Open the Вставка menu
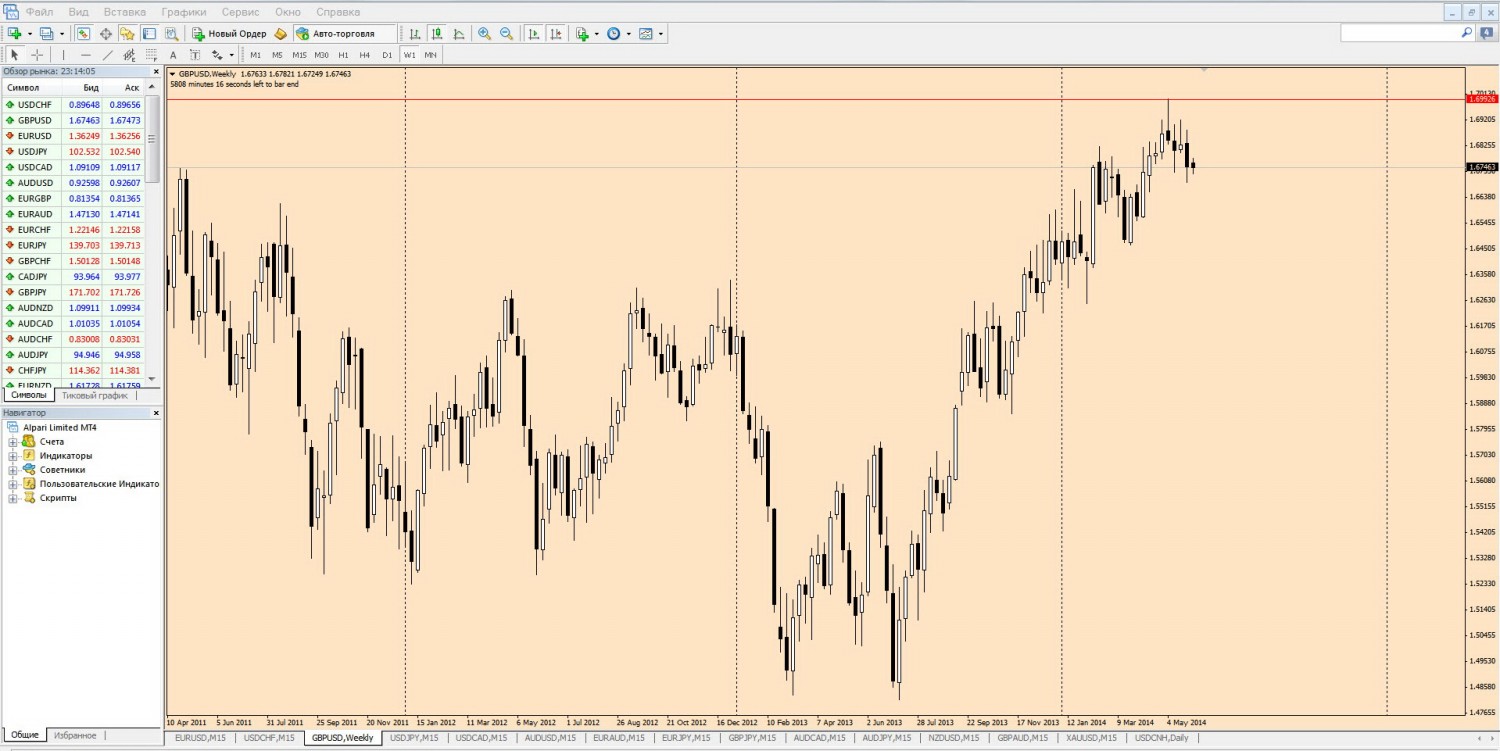 coord(125,12)
